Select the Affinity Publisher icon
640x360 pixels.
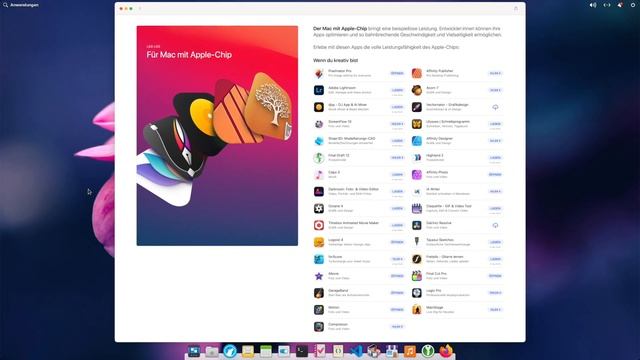tap(417, 73)
